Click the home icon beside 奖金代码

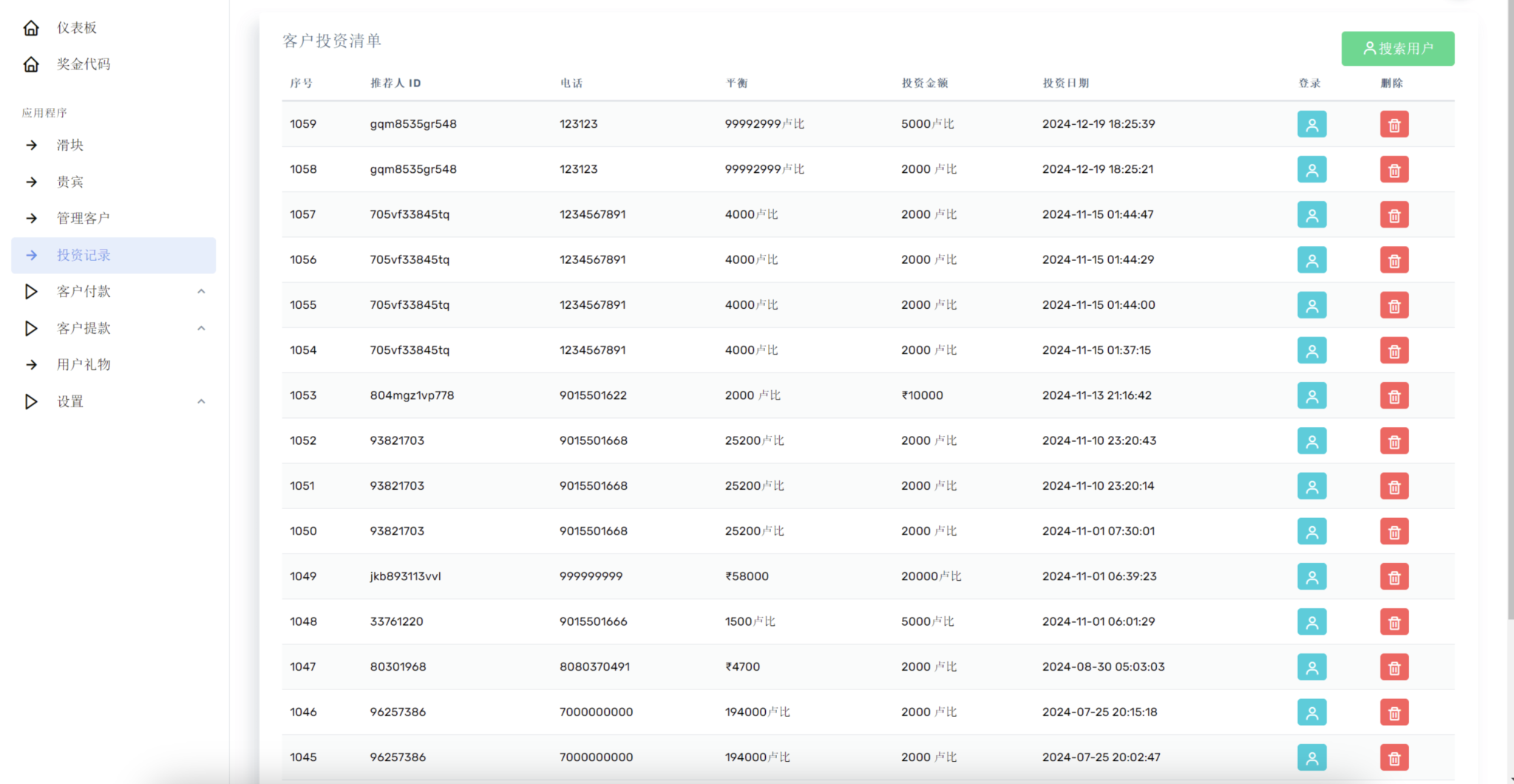pos(31,64)
